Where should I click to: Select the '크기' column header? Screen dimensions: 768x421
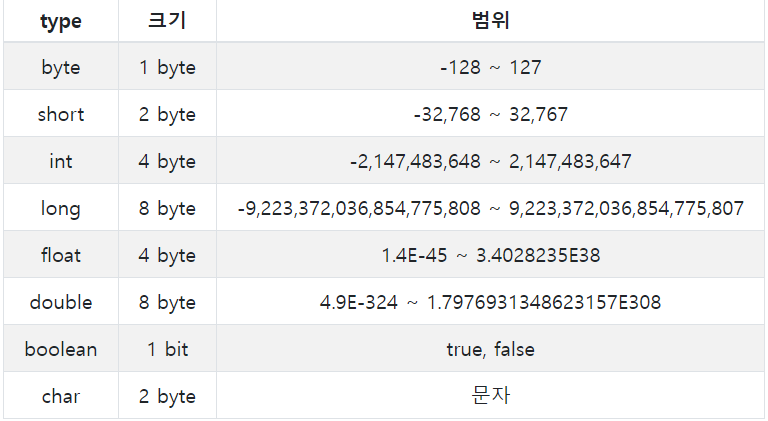167,21
